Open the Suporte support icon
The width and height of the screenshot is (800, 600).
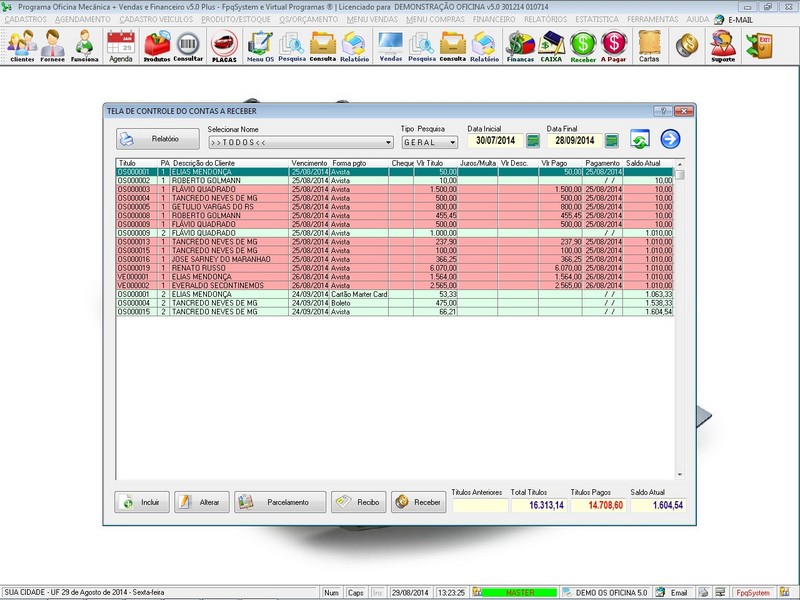[x=723, y=45]
